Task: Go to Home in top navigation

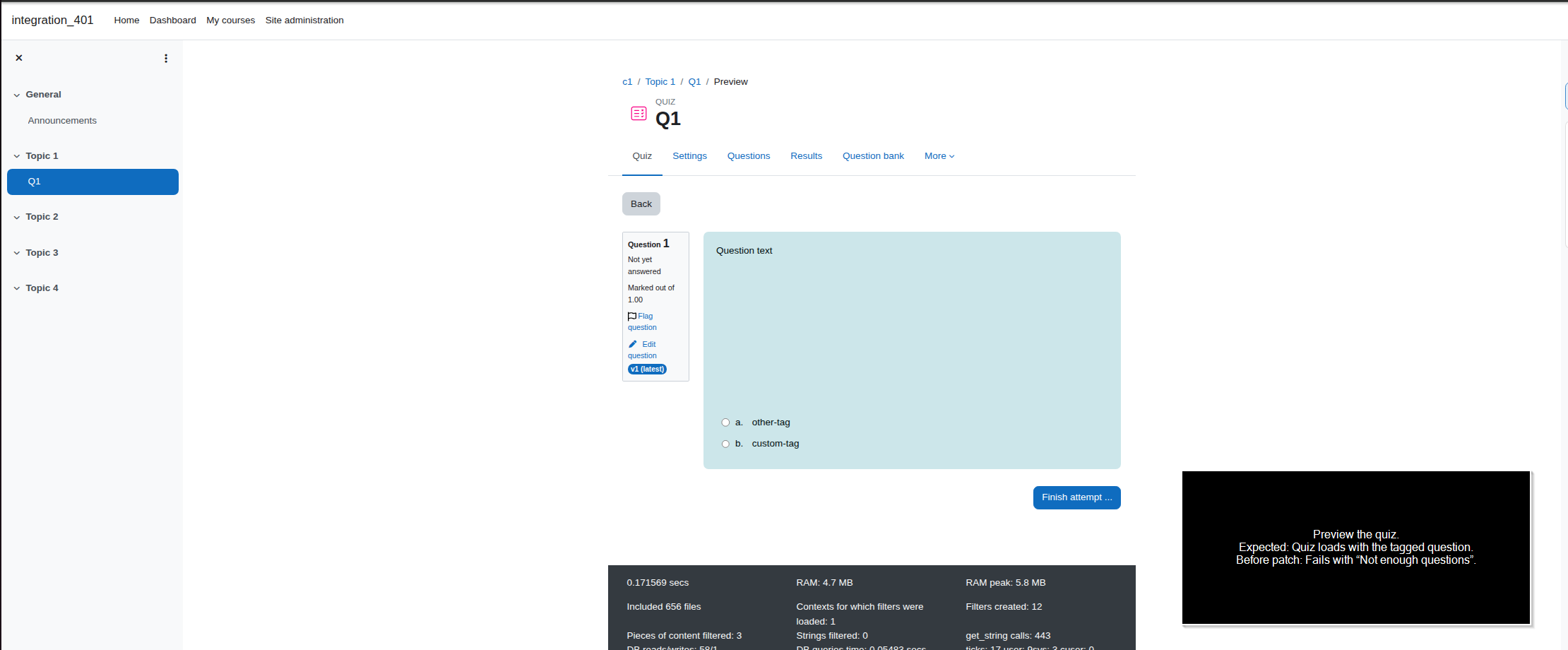Action: [126, 20]
